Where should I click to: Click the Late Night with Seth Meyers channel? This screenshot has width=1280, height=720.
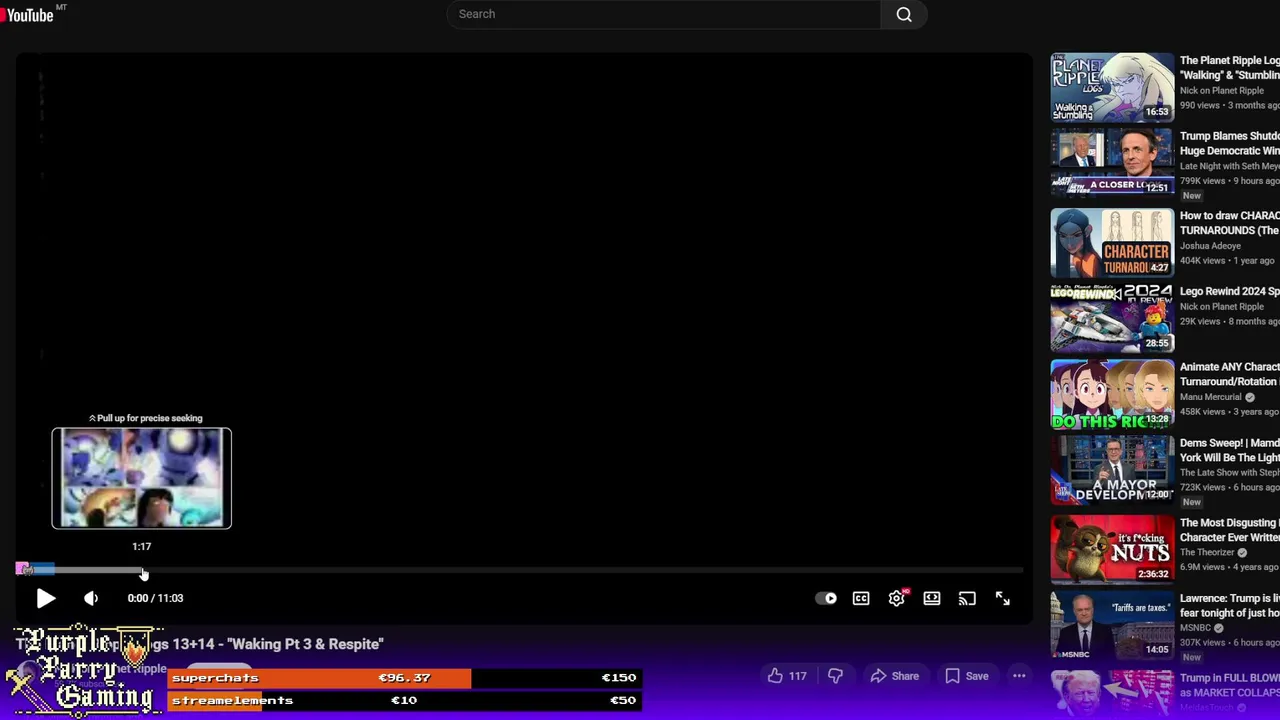pos(1230,166)
